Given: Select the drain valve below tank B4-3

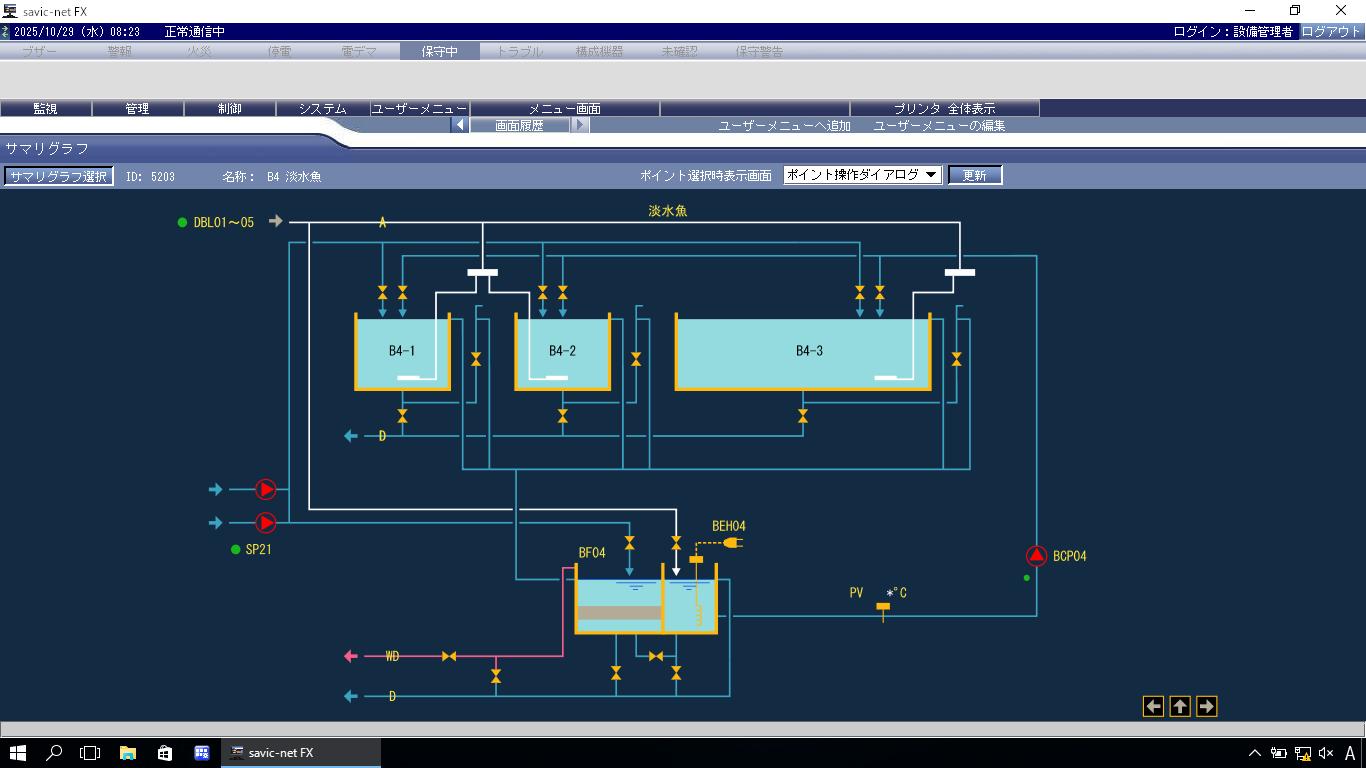Looking at the screenshot, I should [x=803, y=416].
